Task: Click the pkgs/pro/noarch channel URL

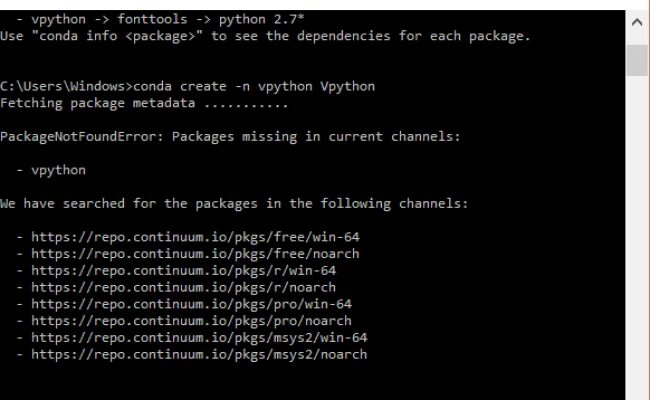Action: [x=192, y=321]
